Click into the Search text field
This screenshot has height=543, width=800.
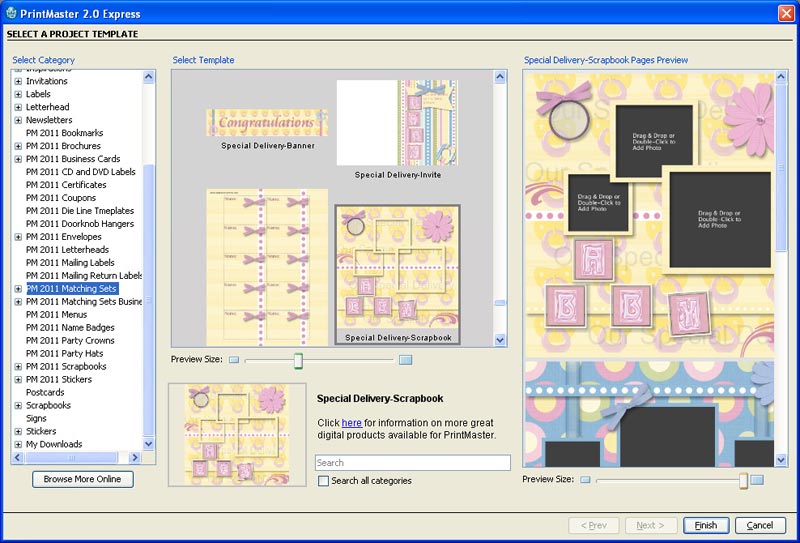pos(412,463)
